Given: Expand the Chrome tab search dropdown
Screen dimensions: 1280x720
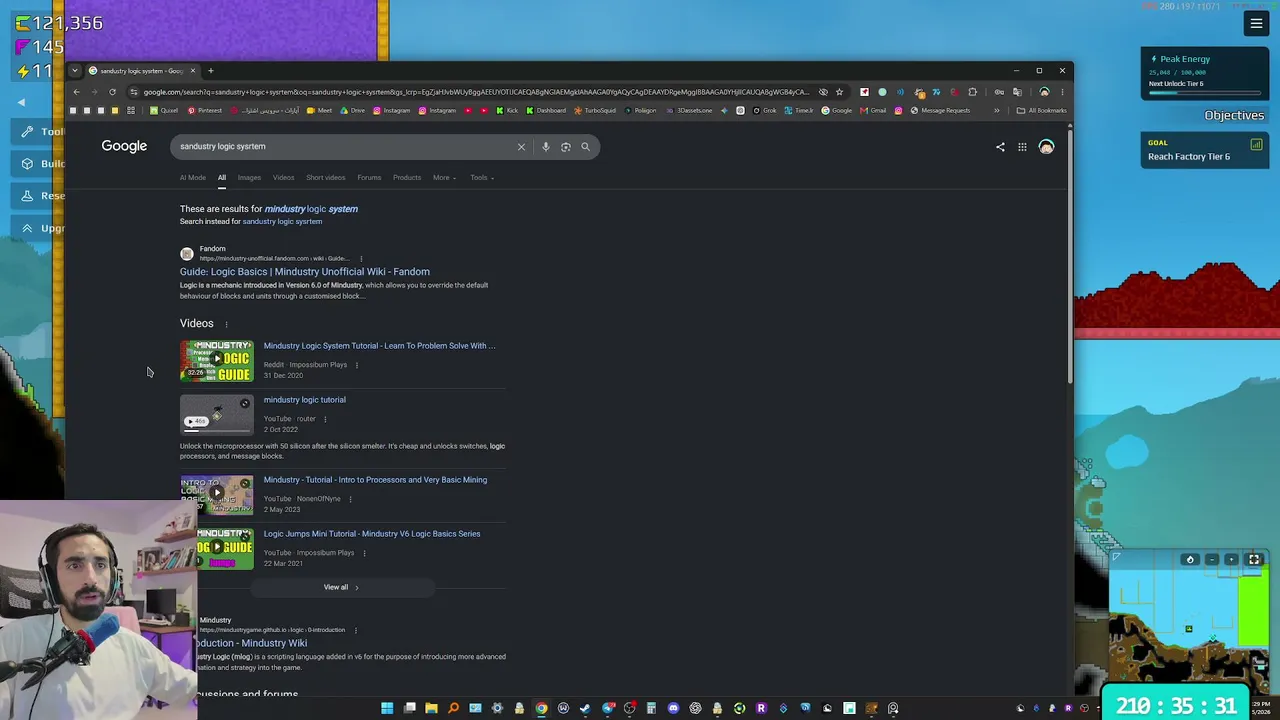Looking at the screenshot, I should click(74, 71).
